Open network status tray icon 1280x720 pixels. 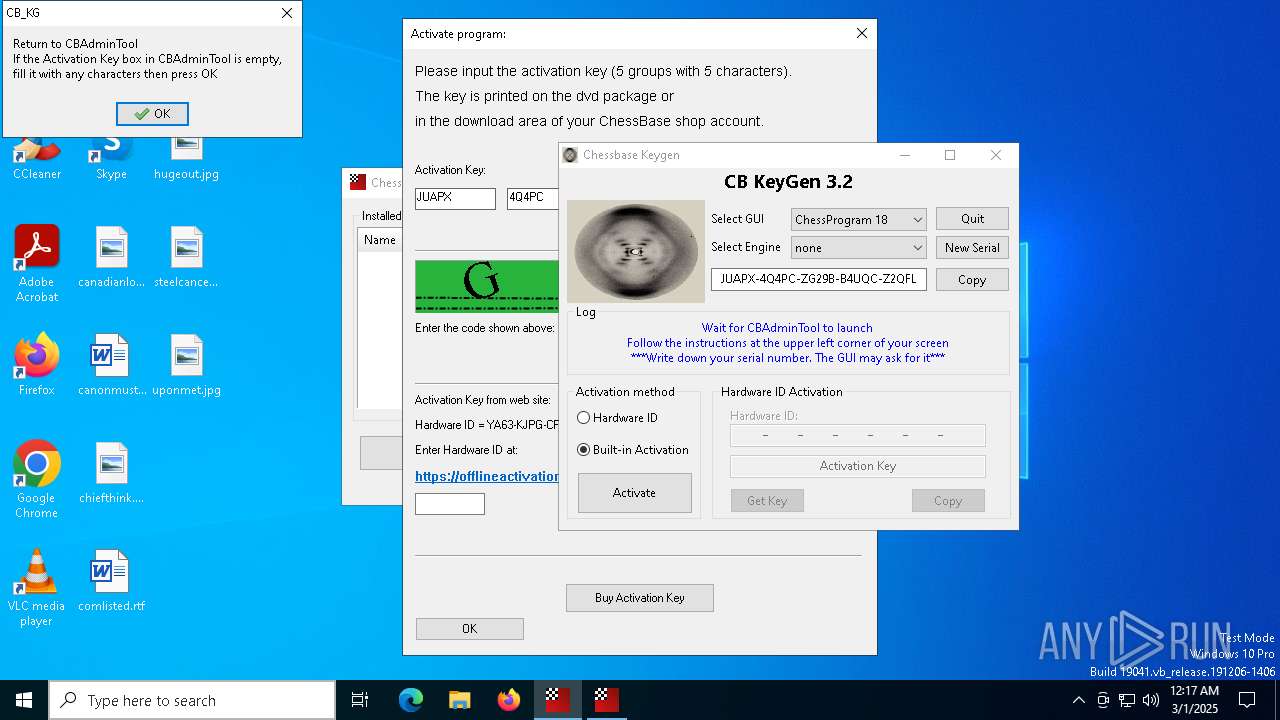click(1127, 700)
